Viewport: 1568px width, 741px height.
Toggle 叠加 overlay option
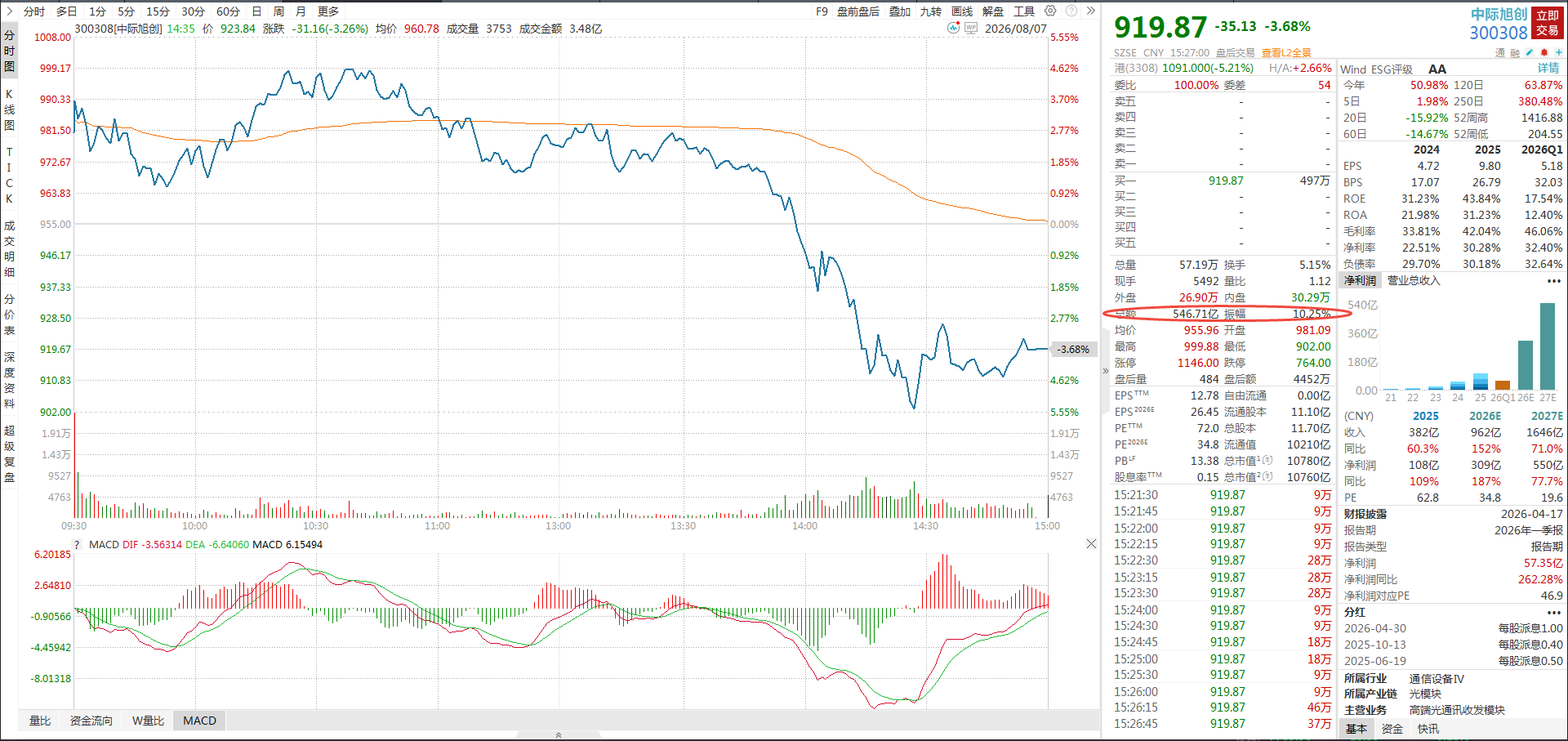click(900, 11)
